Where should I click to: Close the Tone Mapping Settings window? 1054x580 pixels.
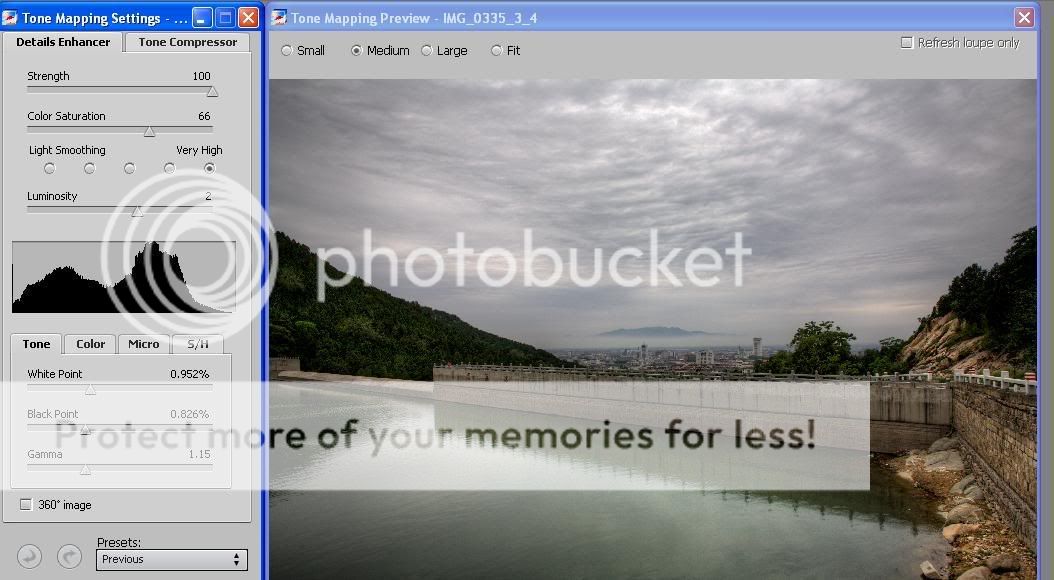pyautogui.click(x=249, y=17)
